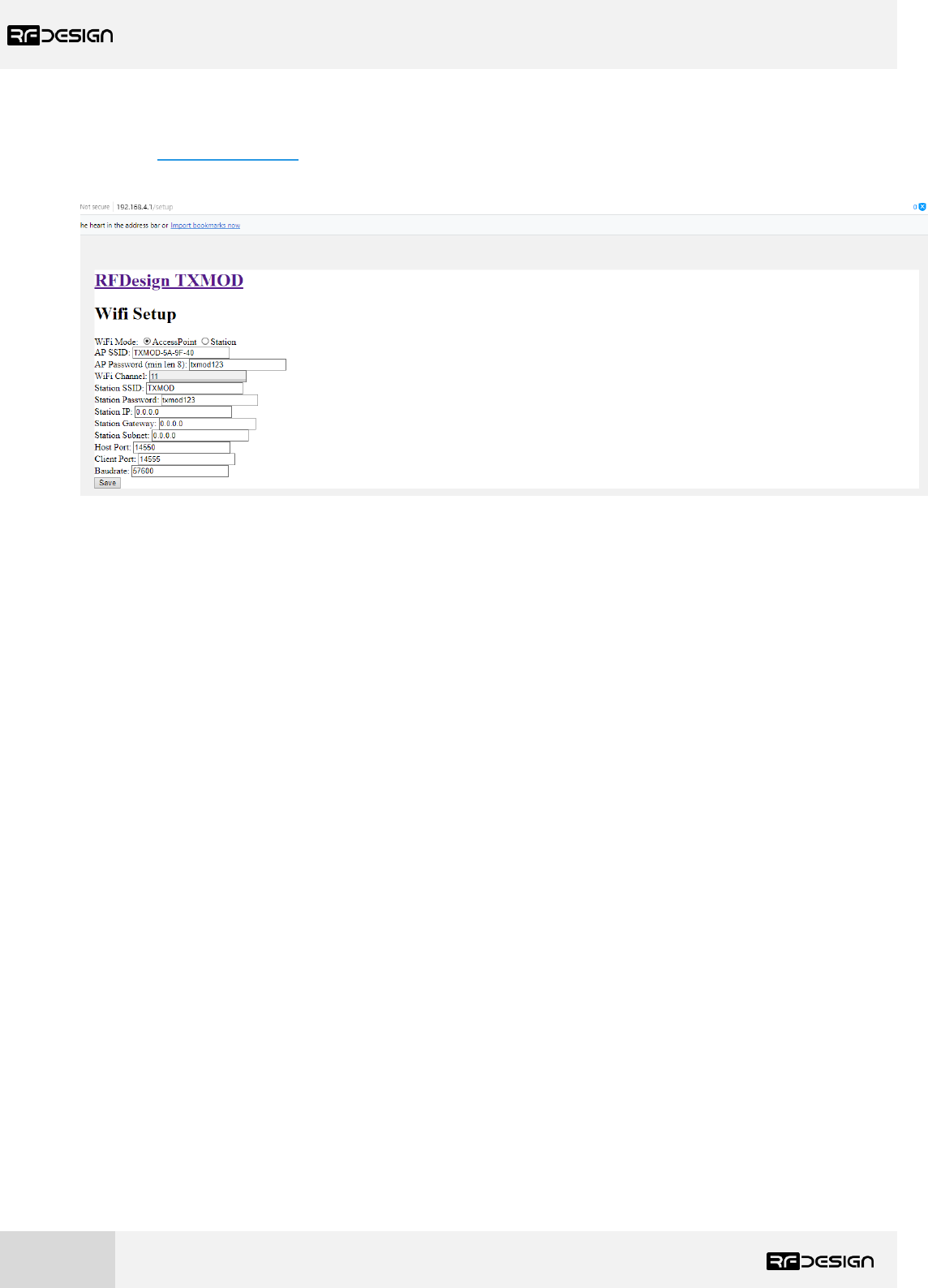Click the AP Password input field
This screenshot has height=1288, width=928.
(238, 365)
